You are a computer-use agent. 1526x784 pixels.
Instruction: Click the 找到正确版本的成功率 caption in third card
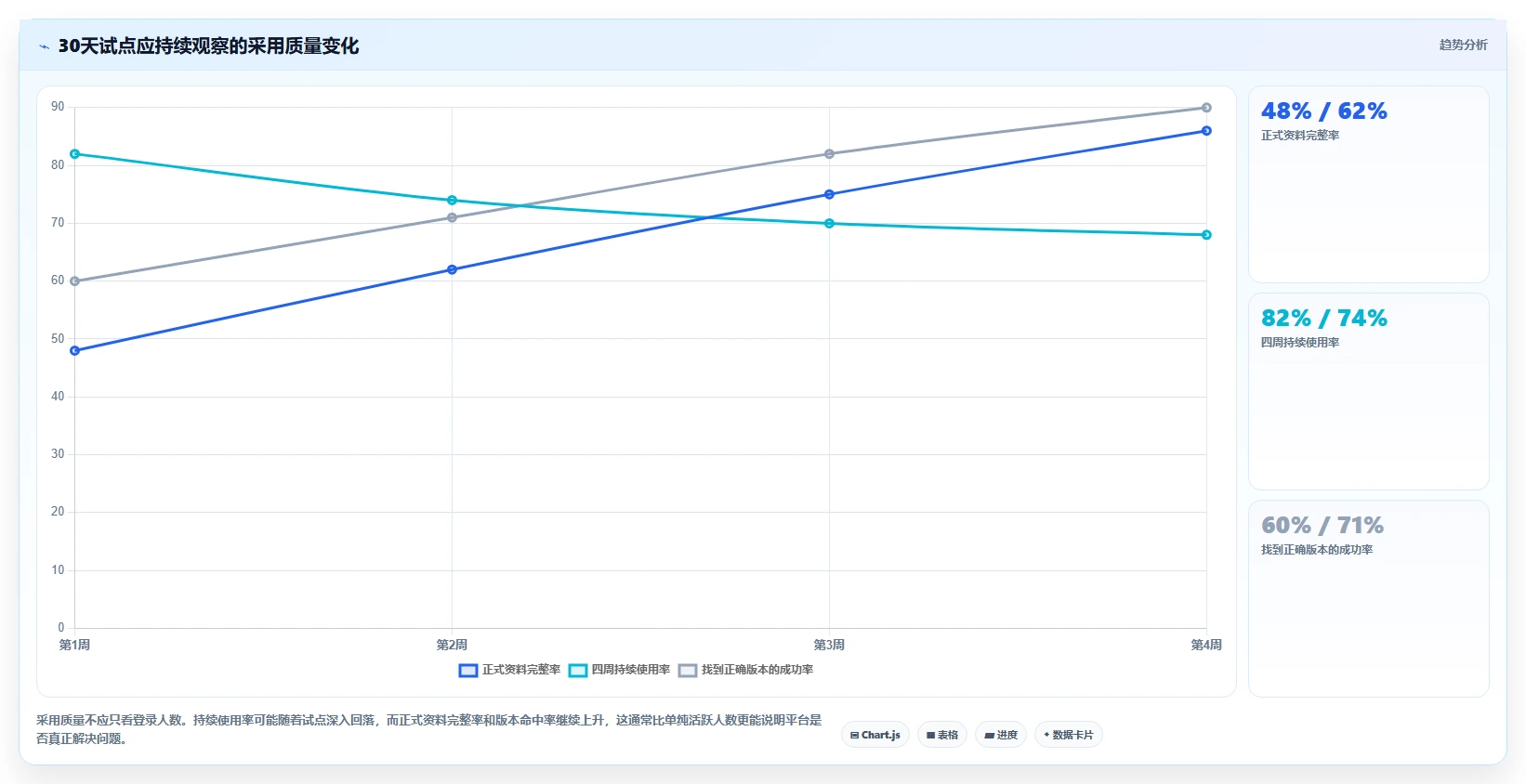[1317, 550]
